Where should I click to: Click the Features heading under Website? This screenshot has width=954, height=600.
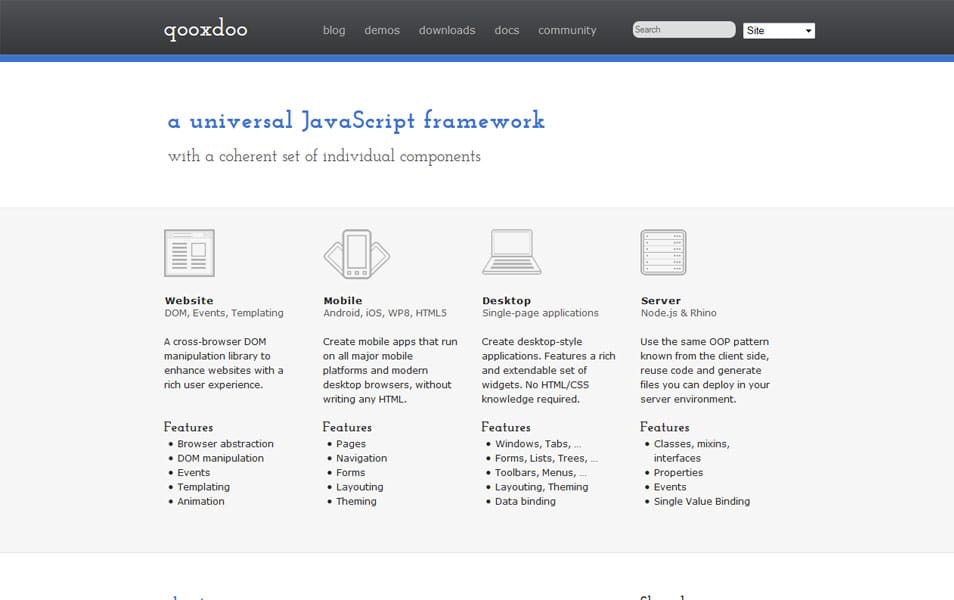tap(189, 427)
